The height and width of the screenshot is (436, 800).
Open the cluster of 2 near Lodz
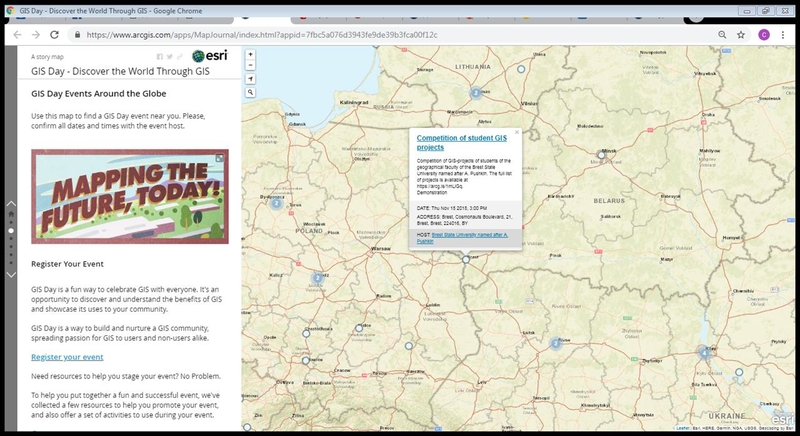[x=318, y=278]
